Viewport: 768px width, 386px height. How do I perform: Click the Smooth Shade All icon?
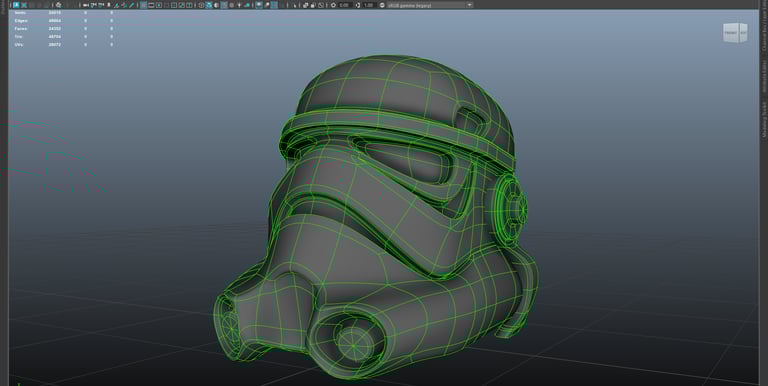tap(209, 5)
